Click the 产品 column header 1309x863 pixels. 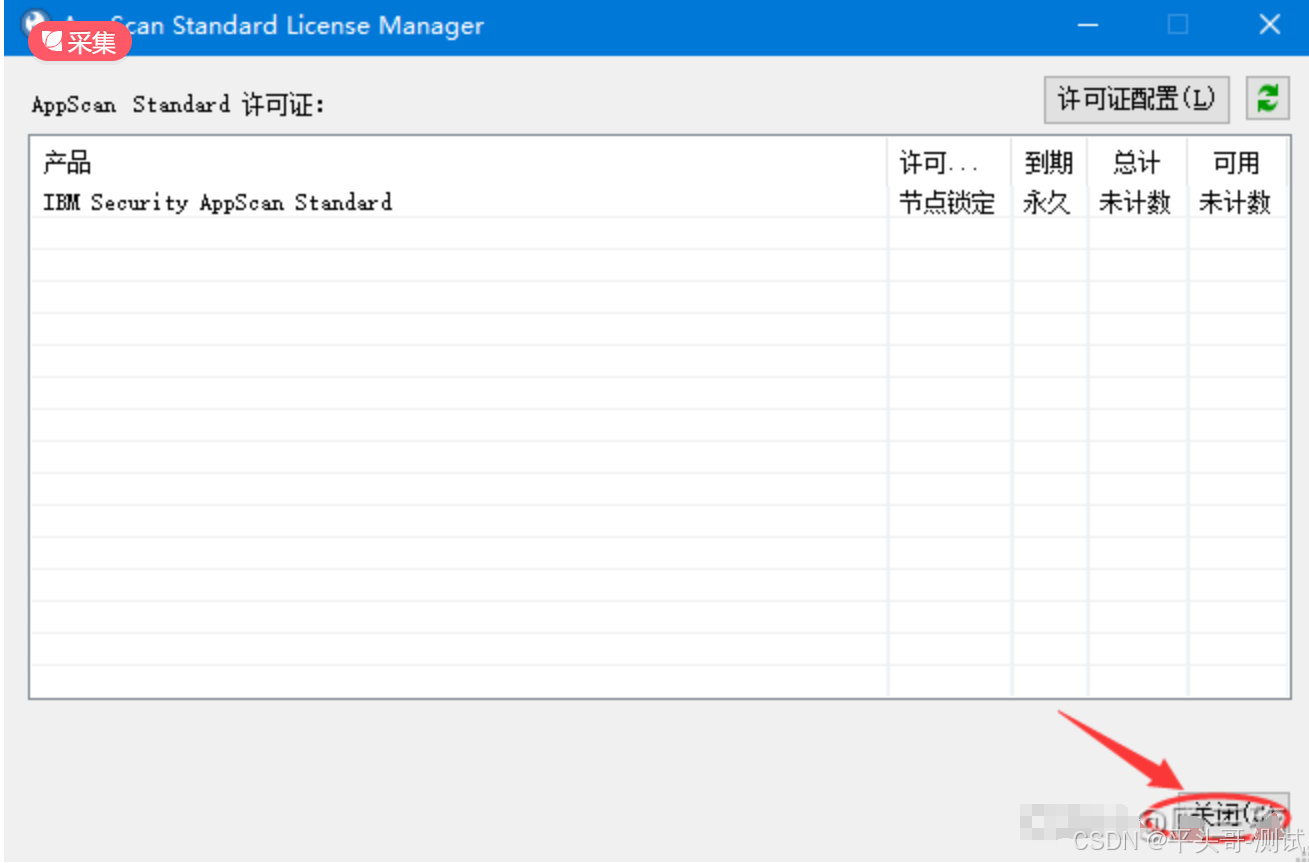tap(67, 163)
